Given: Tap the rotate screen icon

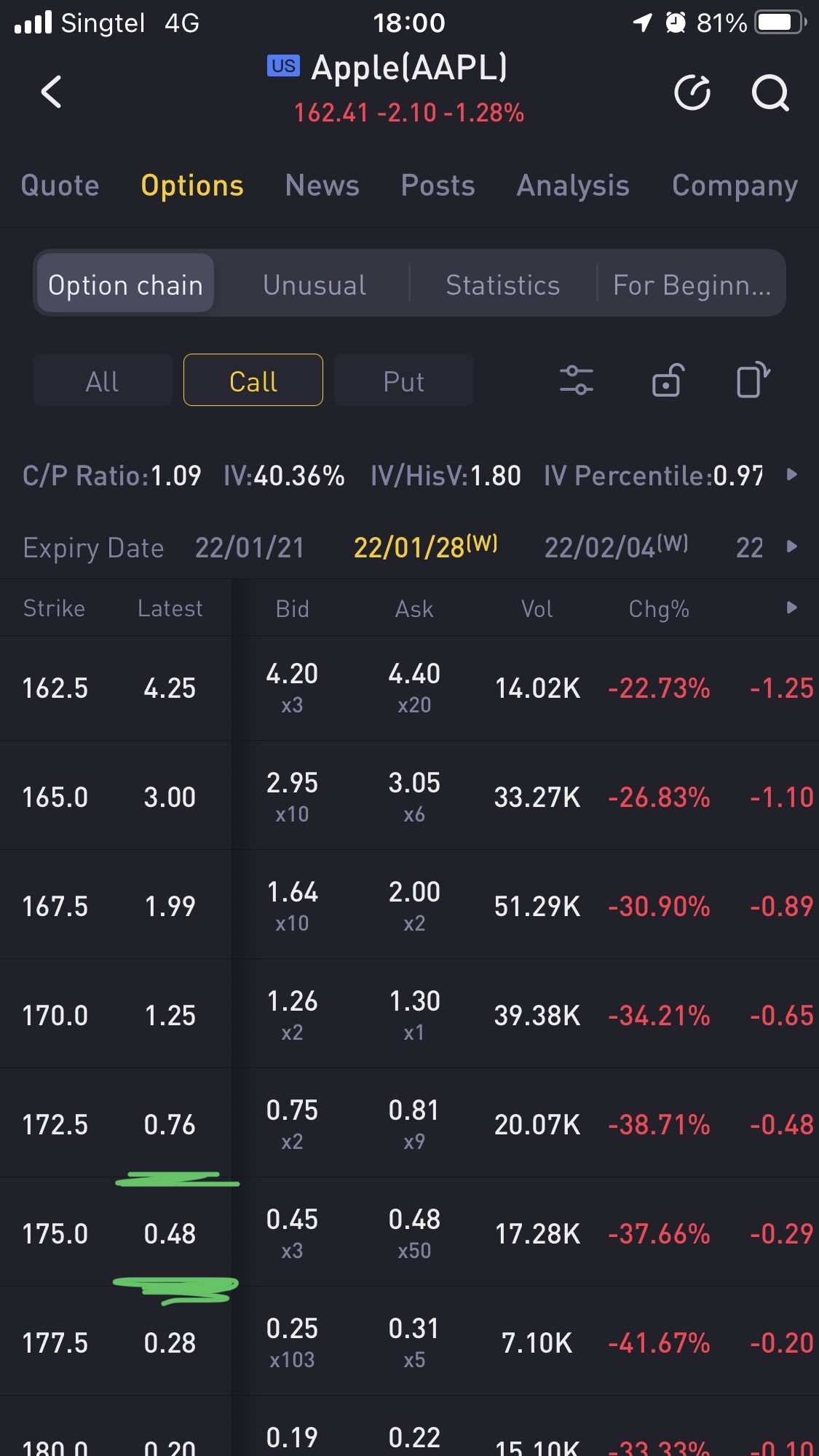Looking at the screenshot, I should (x=753, y=381).
